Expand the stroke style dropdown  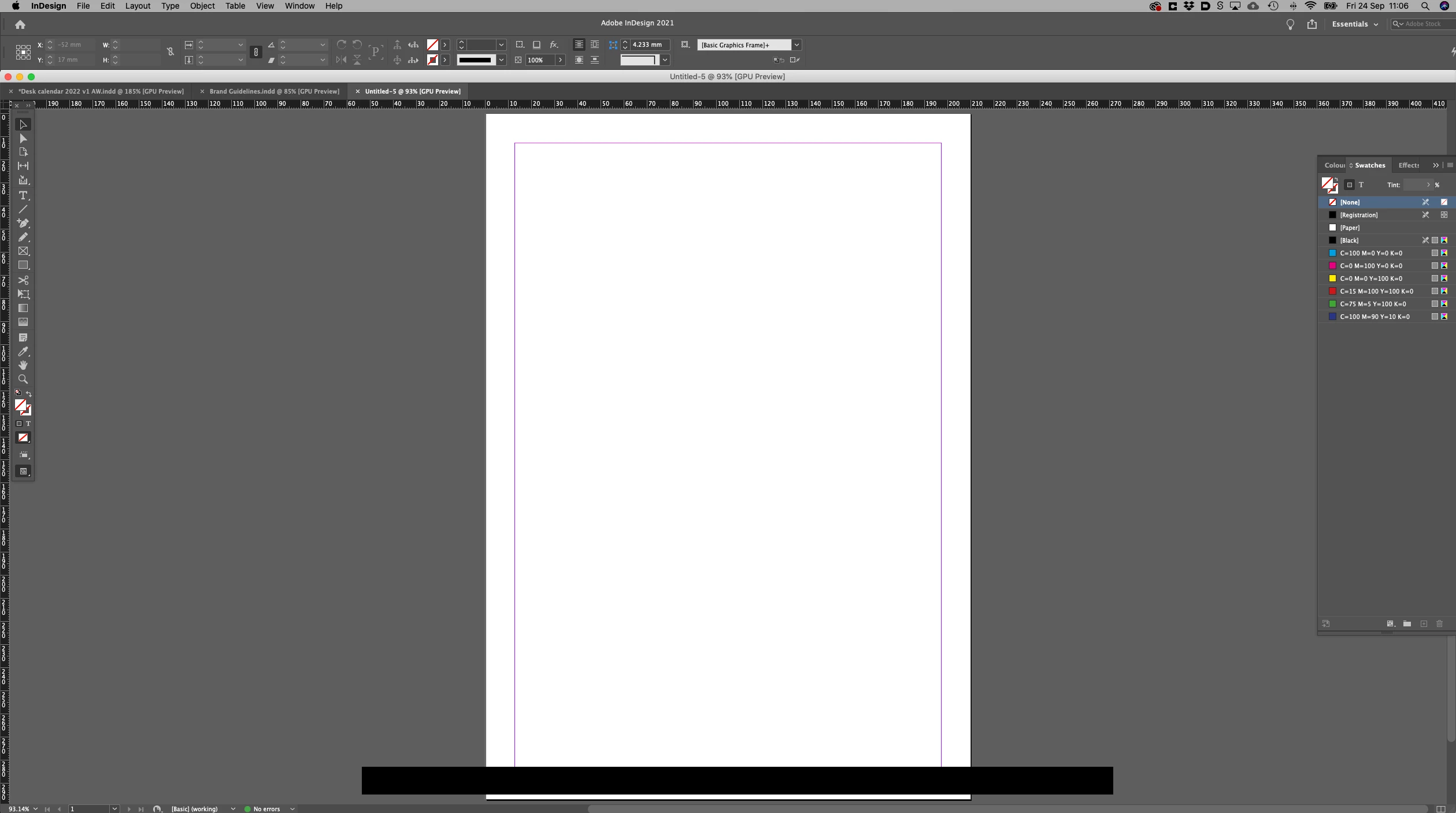(501, 60)
